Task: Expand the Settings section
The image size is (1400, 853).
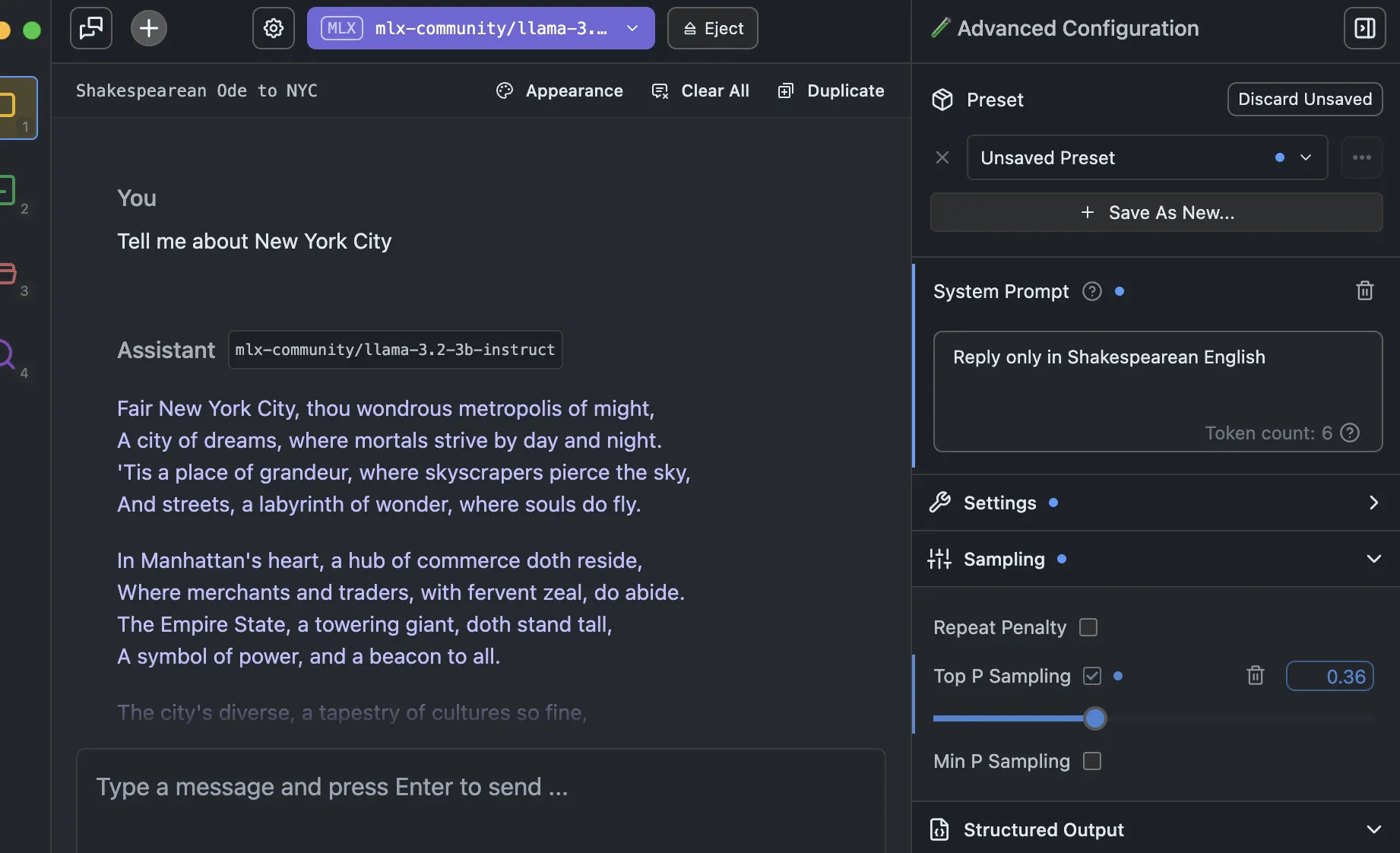Action: tap(1373, 503)
